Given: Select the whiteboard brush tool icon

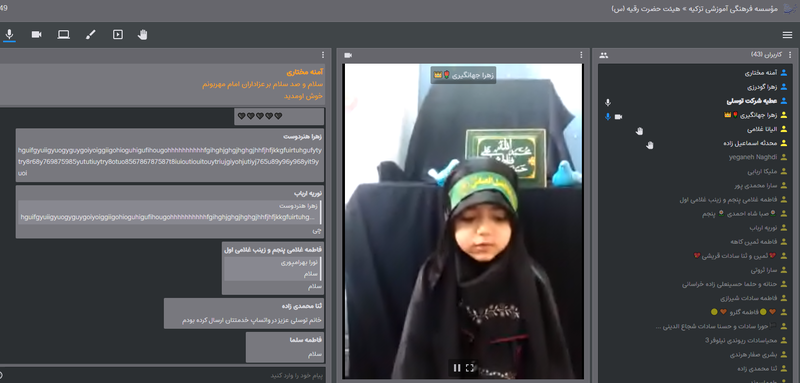Looking at the screenshot, I should (x=91, y=35).
